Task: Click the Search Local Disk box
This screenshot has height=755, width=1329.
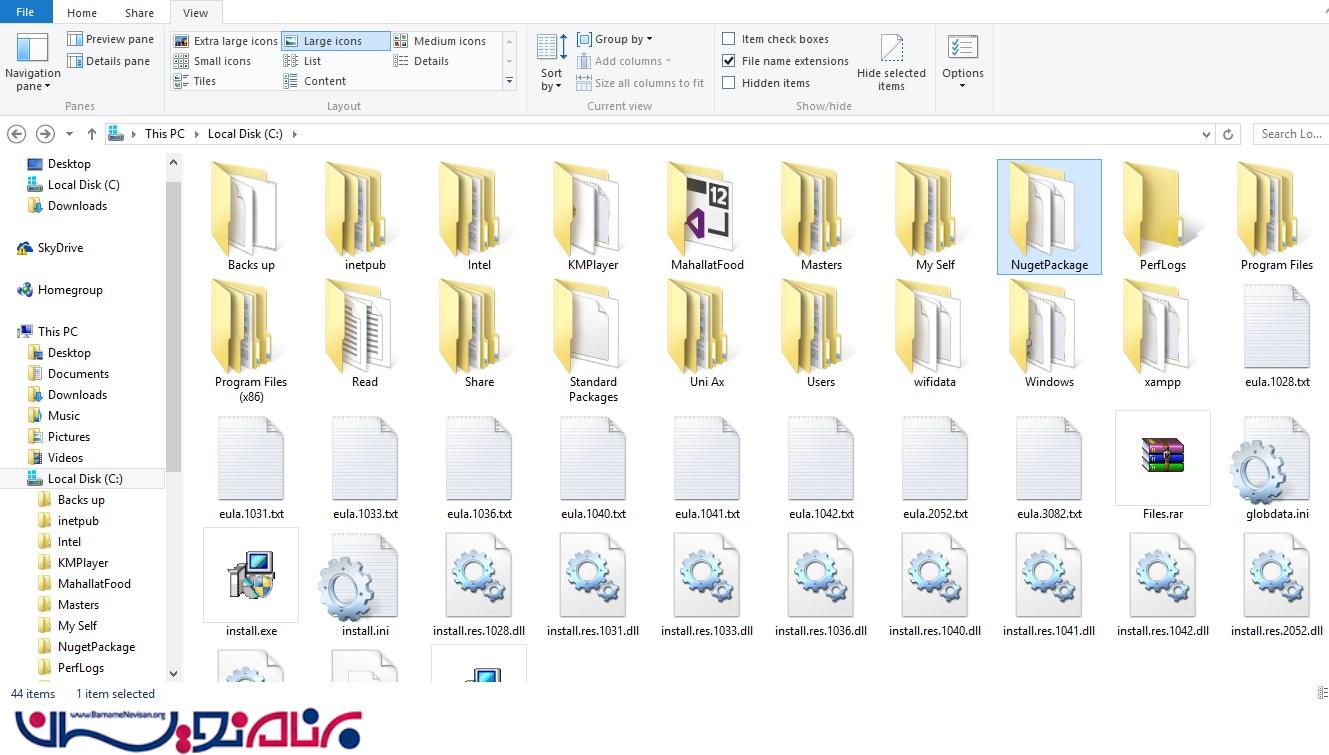Action: [x=1291, y=134]
